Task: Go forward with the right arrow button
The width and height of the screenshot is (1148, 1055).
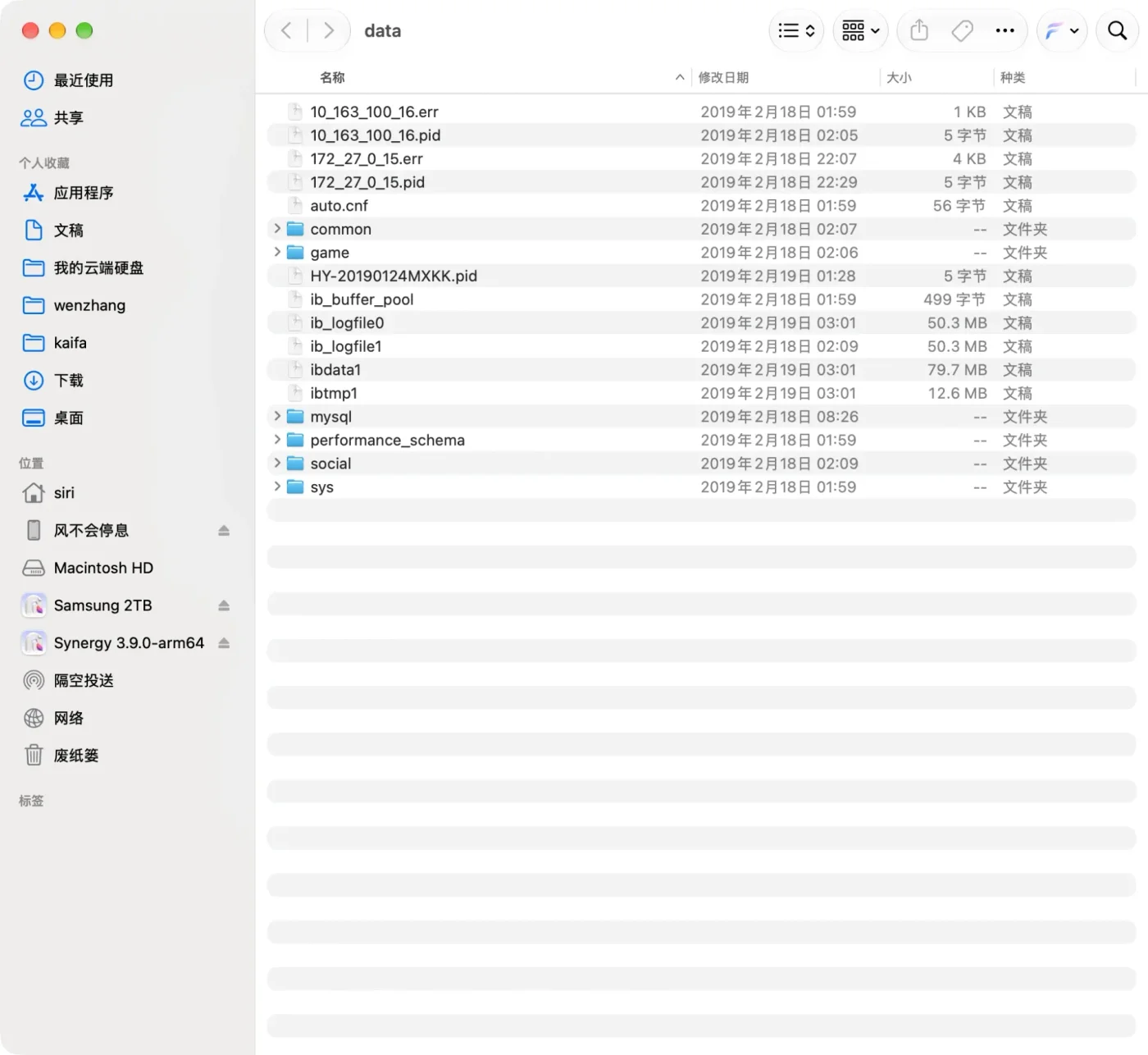Action: (x=329, y=30)
